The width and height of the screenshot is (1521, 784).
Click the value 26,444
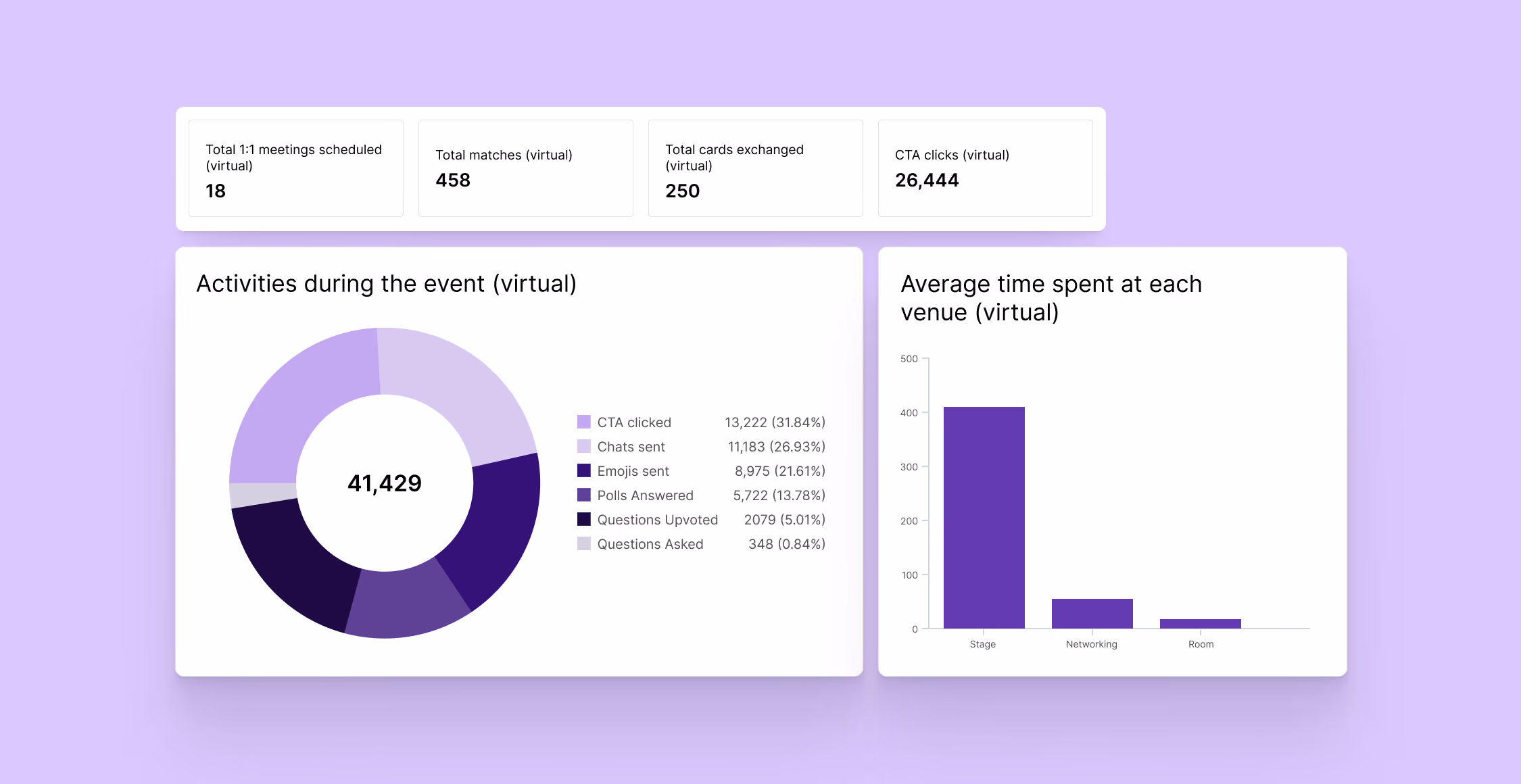(x=927, y=180)
